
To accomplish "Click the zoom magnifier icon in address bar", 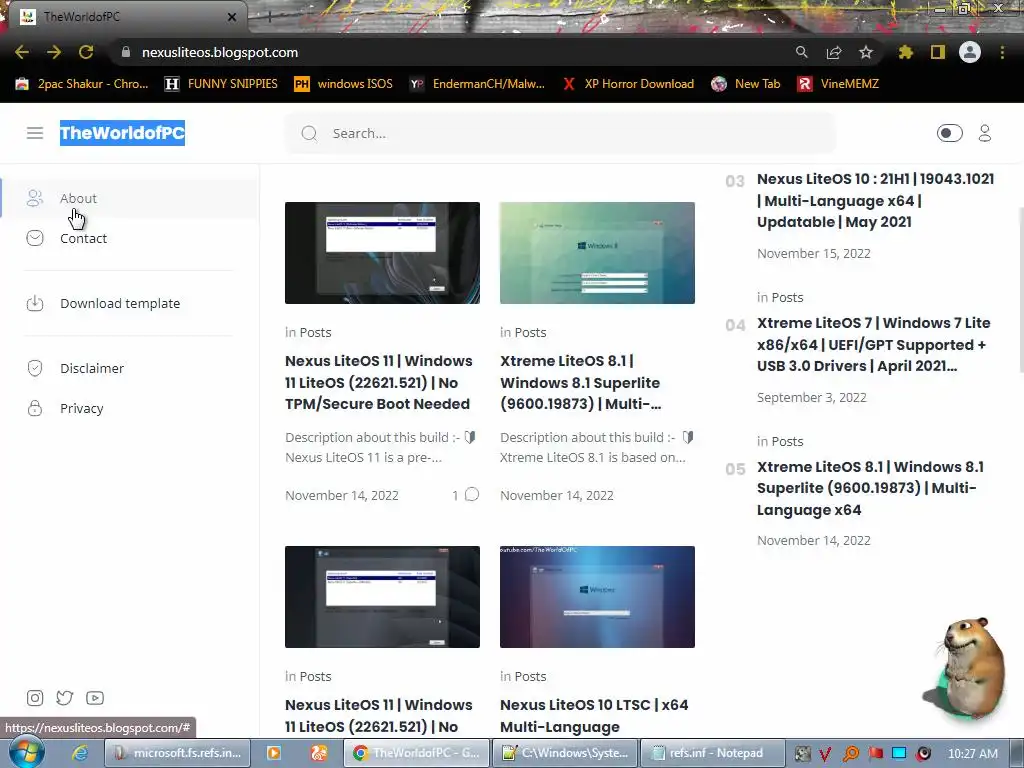I will pos(801,52).
